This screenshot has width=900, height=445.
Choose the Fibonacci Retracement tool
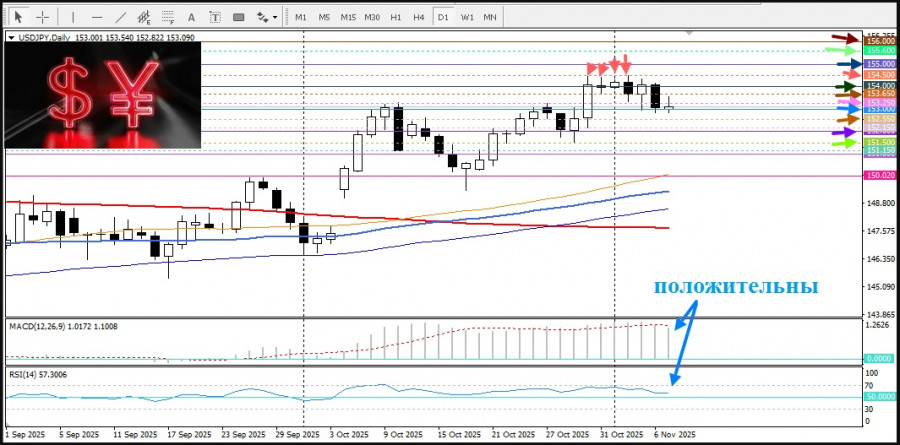pos(168,17)
